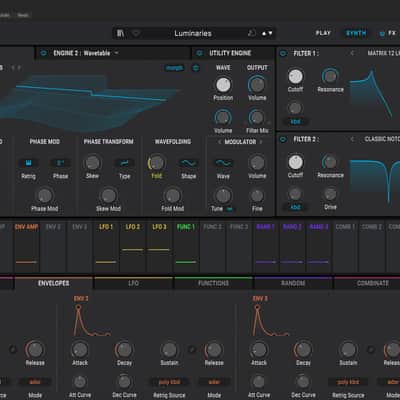Viewport: 400px width, 400px height.
Task: Toggle Engine 2 power button
Action: pos(43,53)
